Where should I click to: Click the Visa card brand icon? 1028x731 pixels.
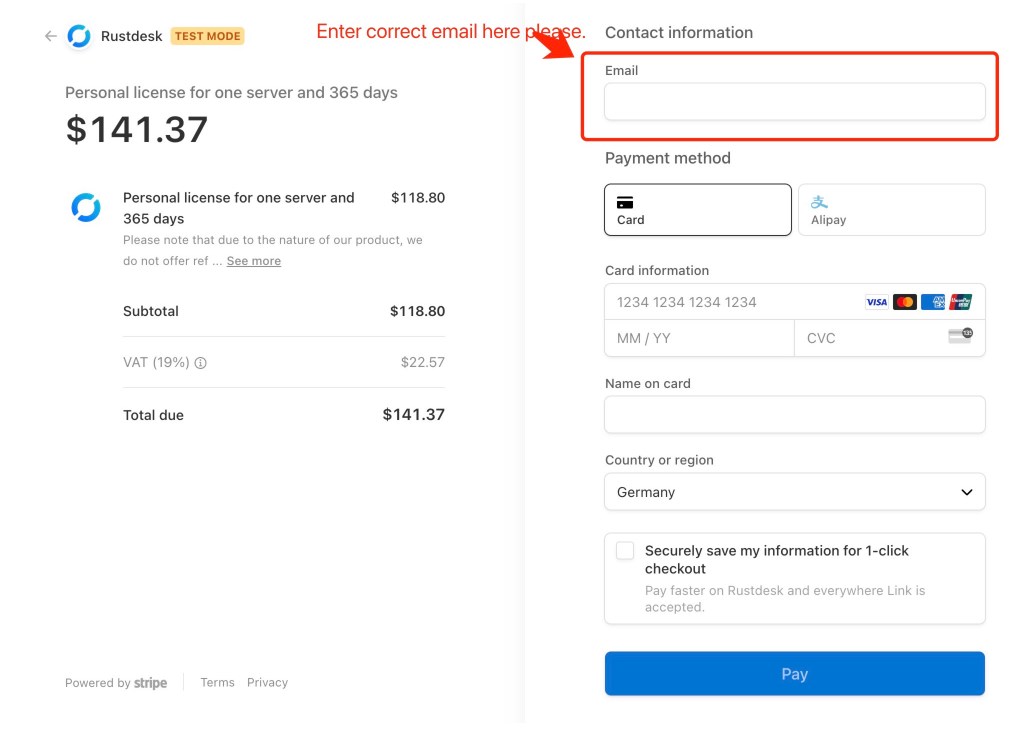coord(877,302)
